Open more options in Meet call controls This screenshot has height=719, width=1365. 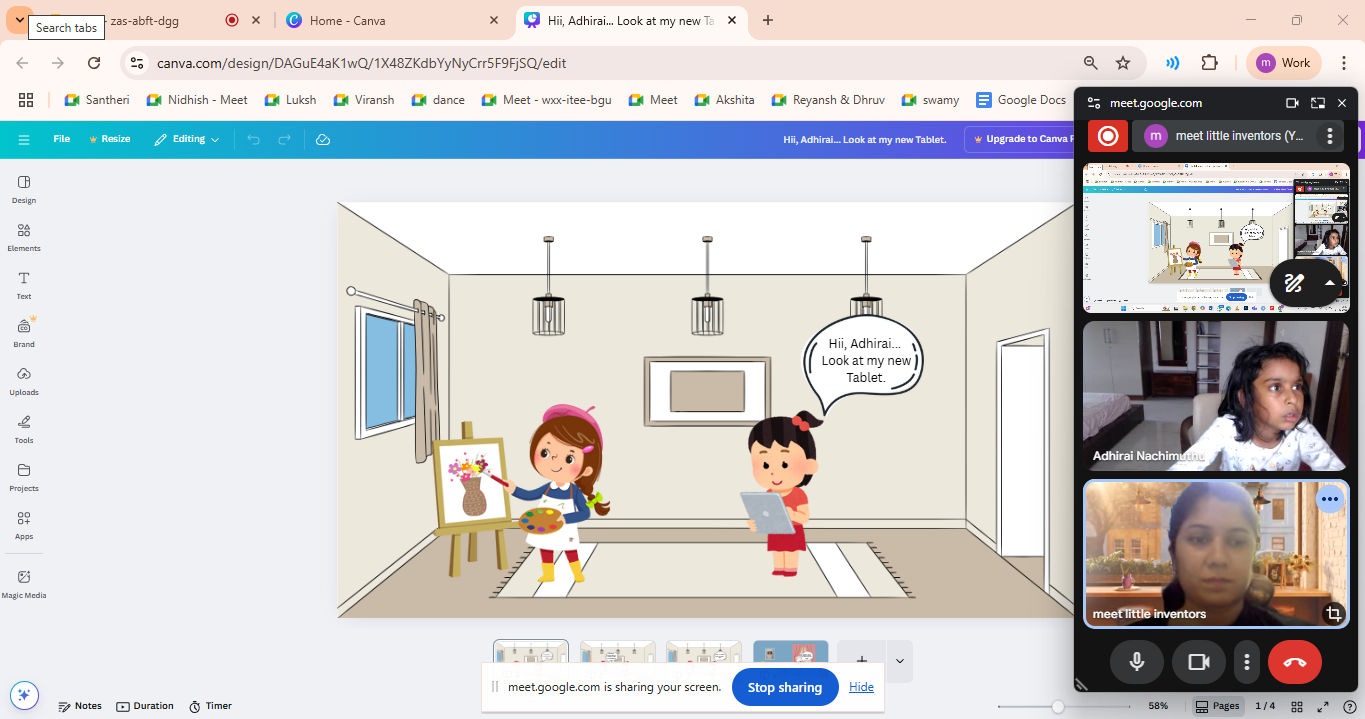[x=1246, y=662]
